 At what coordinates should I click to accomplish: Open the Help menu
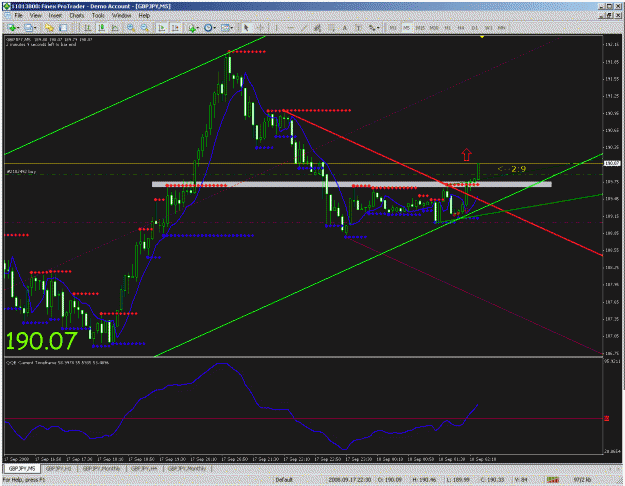point(144,16)
